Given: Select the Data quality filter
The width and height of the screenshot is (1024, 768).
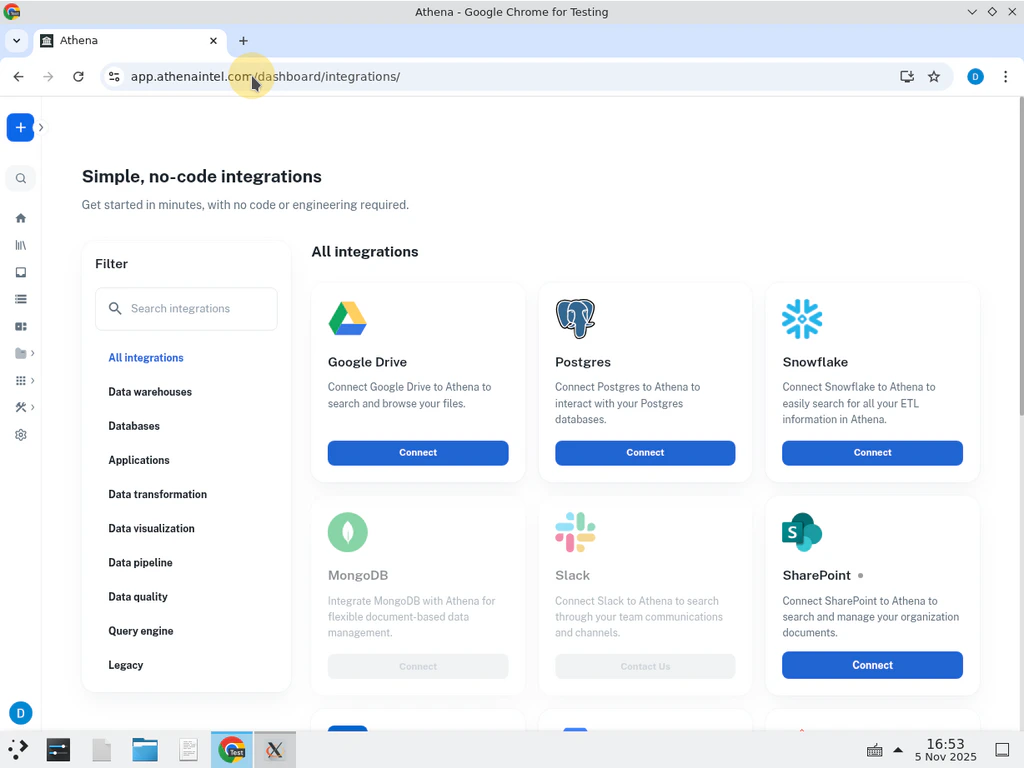Looking at the screenshot, I should tap(138, 597).
